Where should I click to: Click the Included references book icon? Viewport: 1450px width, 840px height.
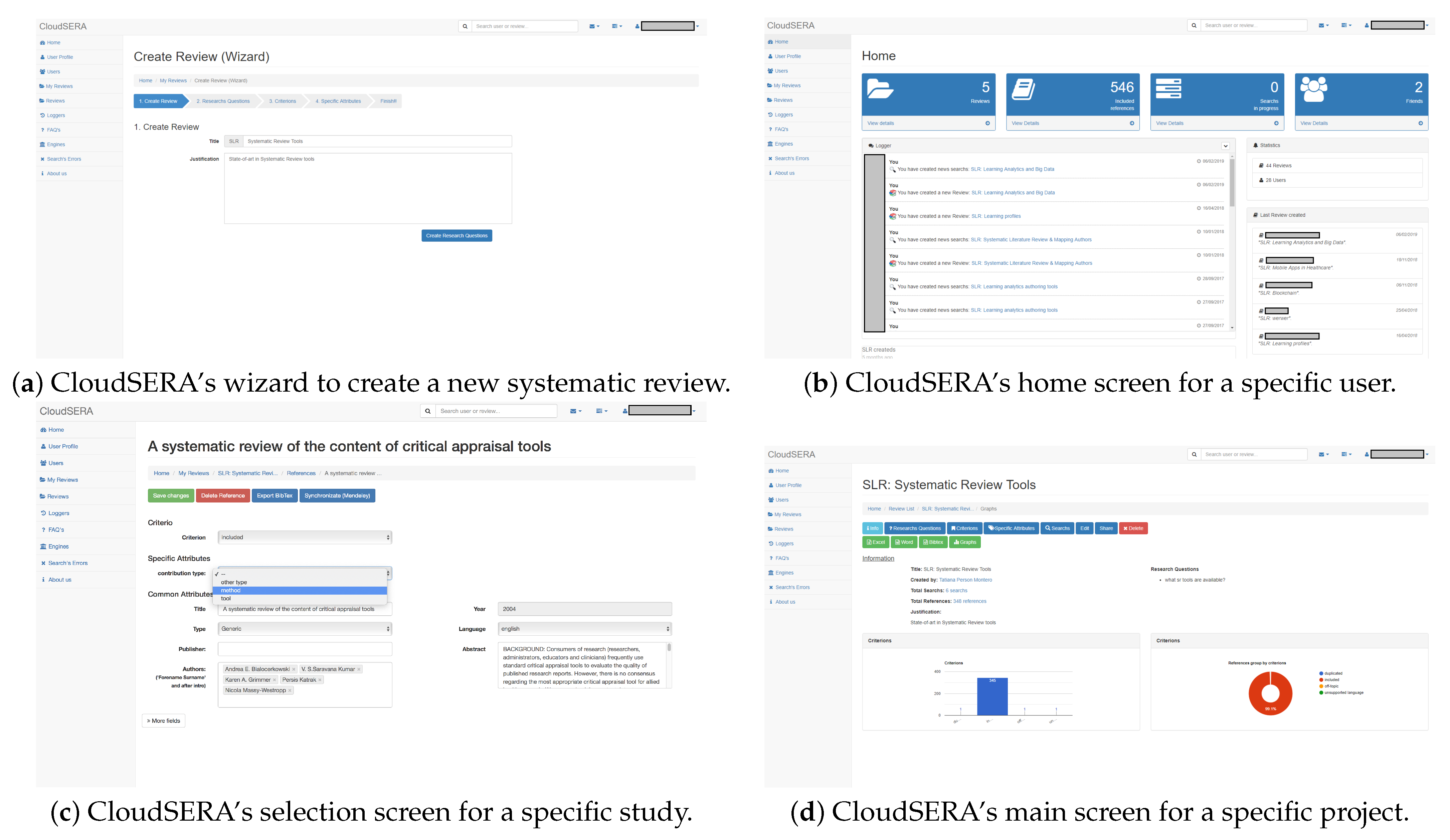[1024, 89]
